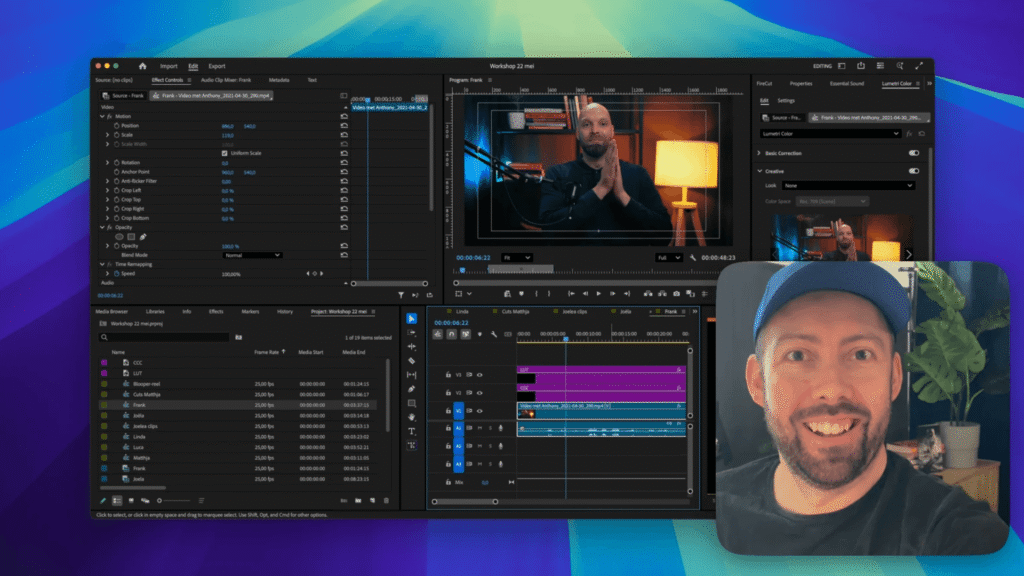
Task: Expand Basic Correction section in Lumetri
Action: [x=759, y=153]
